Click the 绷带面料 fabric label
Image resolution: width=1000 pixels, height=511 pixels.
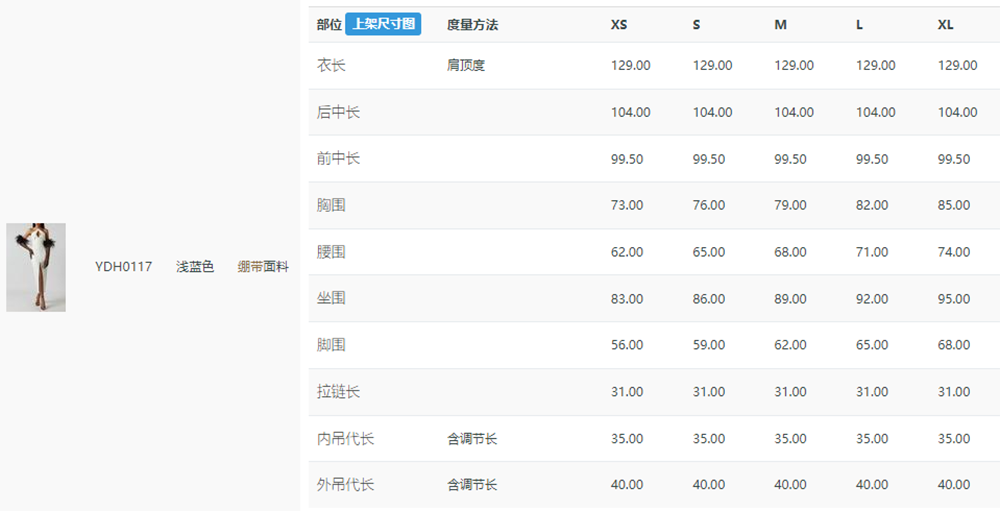(x=263, y=267)
